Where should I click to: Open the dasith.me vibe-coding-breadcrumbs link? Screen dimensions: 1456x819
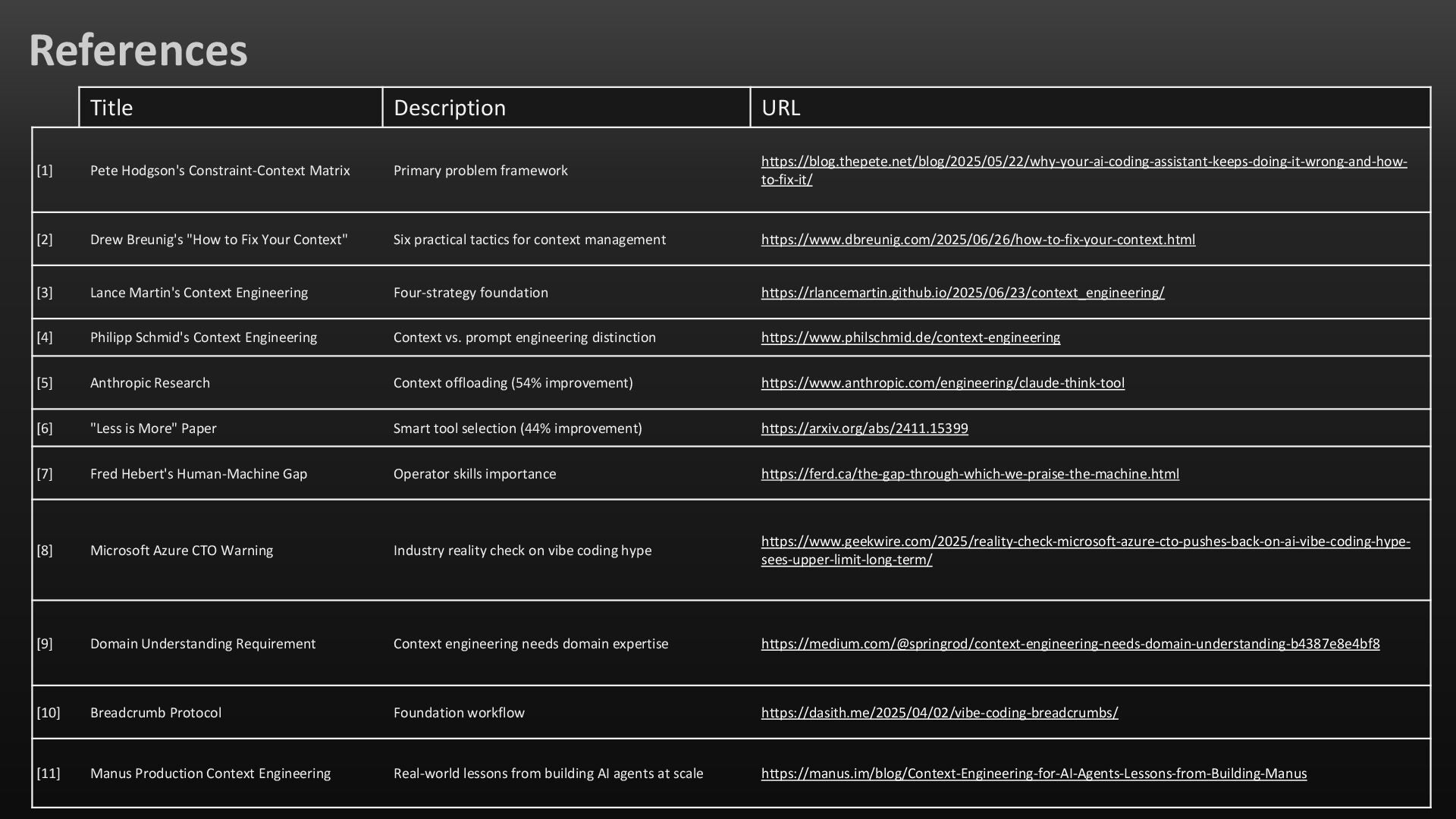[x=940, y=713]
